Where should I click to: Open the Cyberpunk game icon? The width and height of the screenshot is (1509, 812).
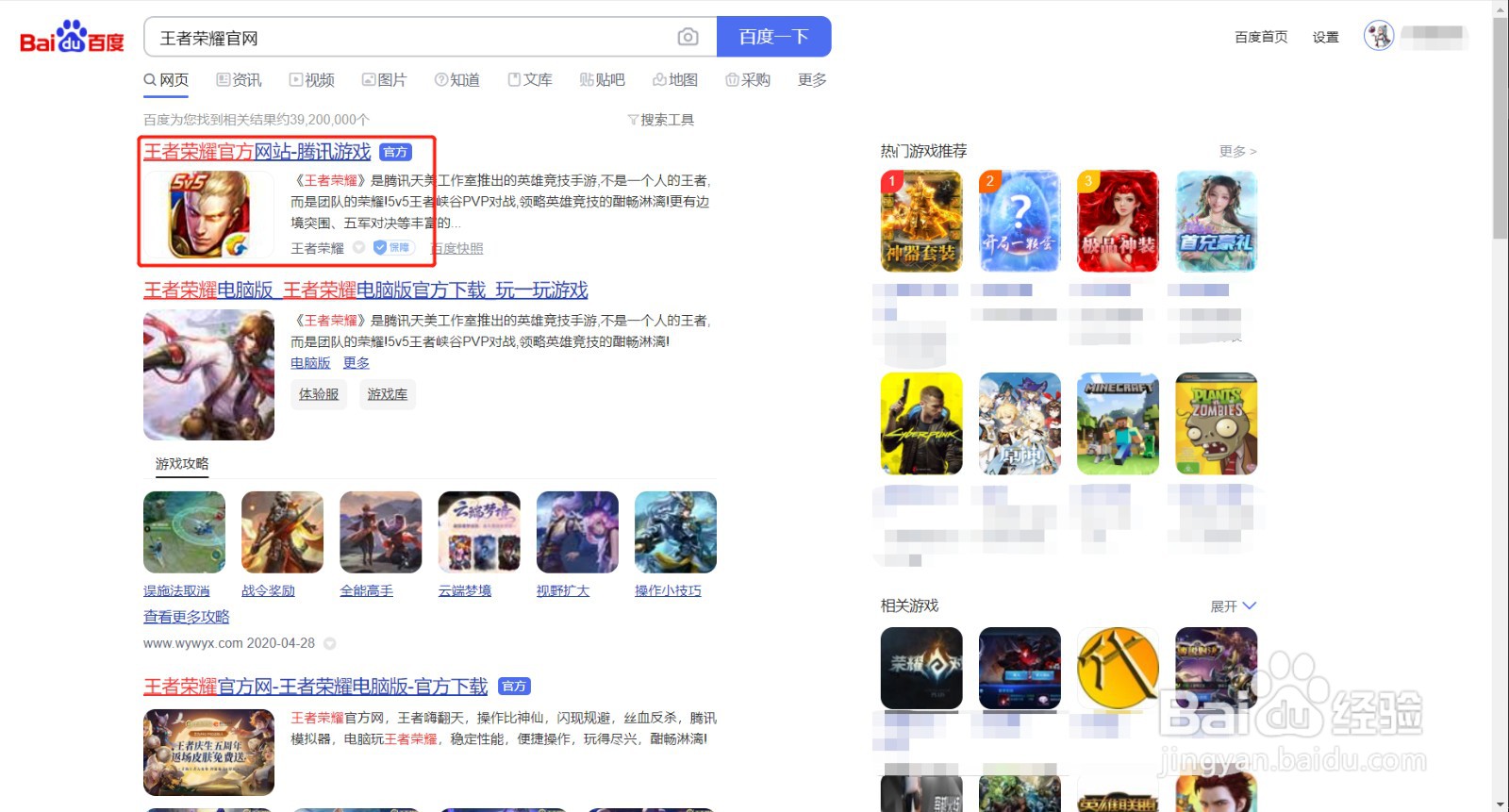click(x=921, y=423)
